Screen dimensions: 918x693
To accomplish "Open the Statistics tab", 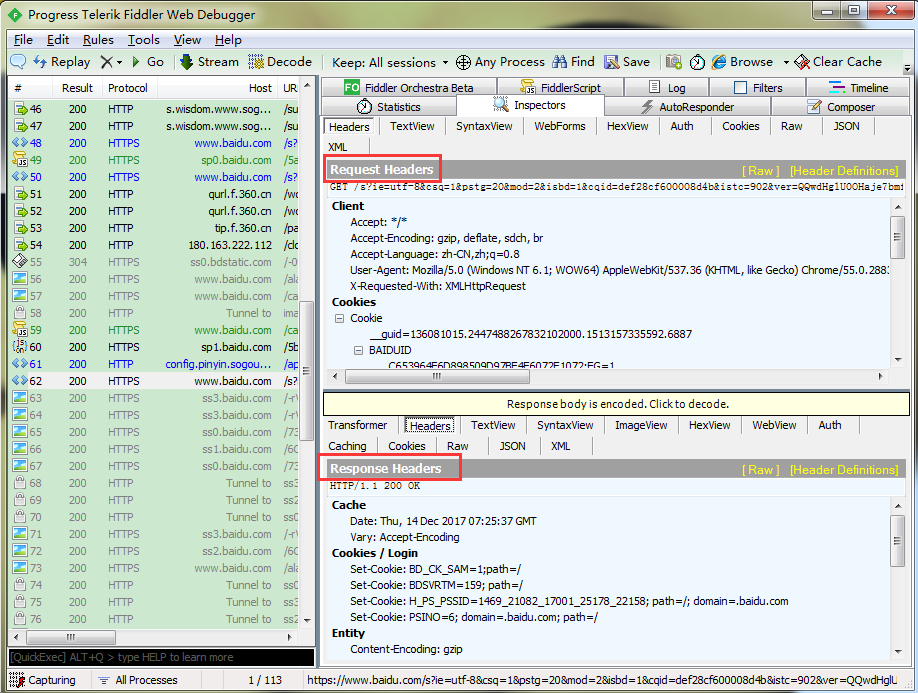I will (389, 107).
